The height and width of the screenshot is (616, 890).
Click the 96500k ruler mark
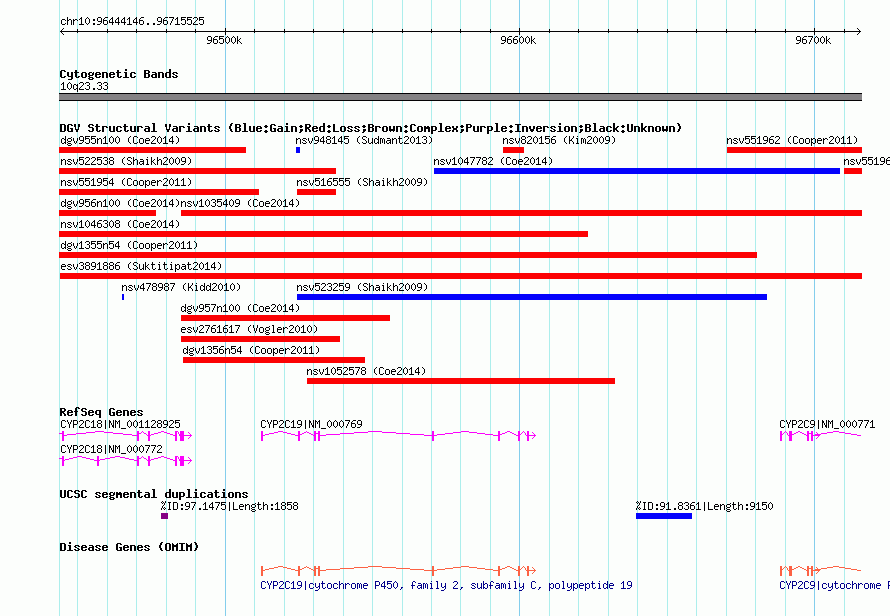tap(224, 40)
